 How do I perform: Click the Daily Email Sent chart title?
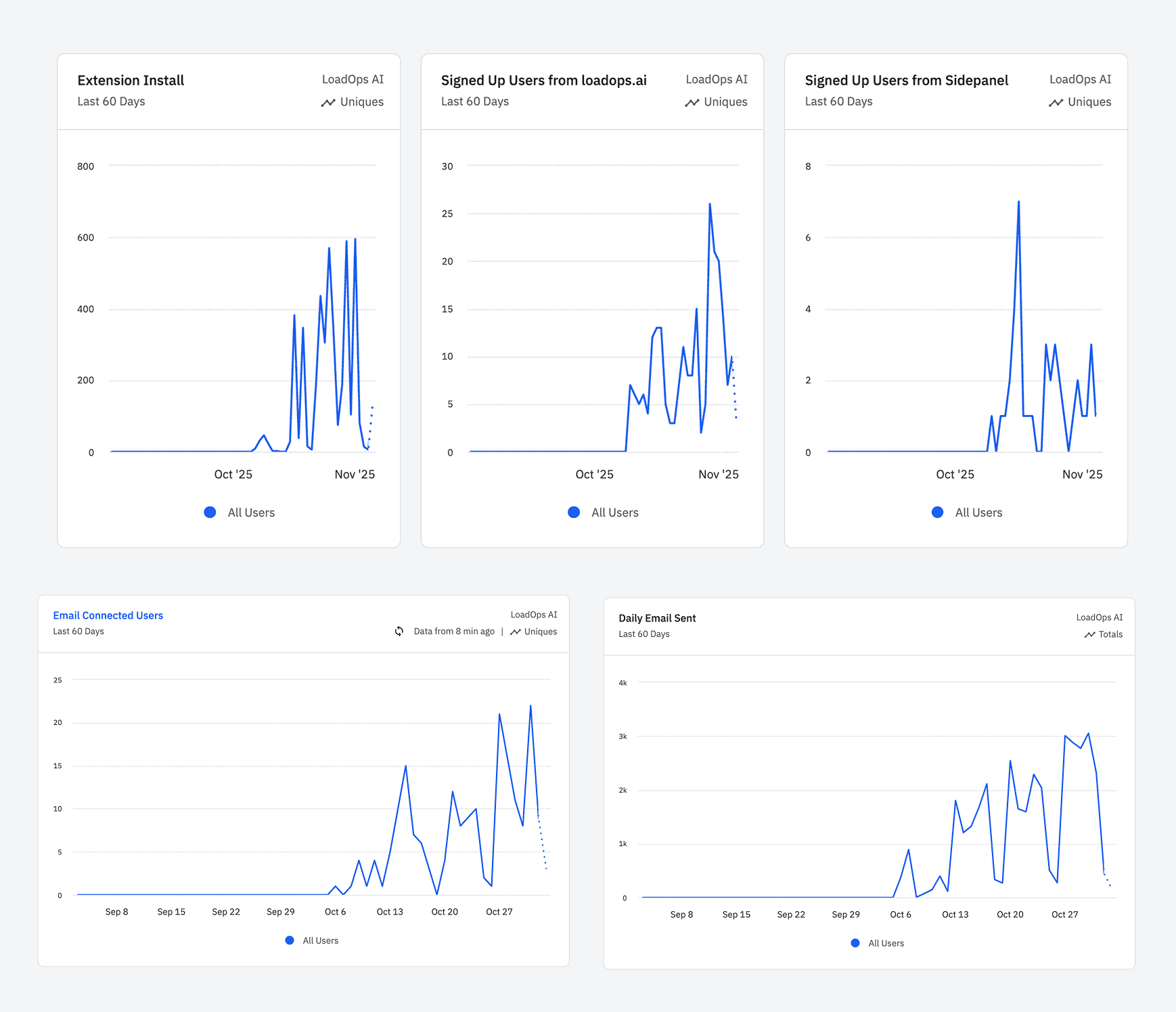(657, 618)
